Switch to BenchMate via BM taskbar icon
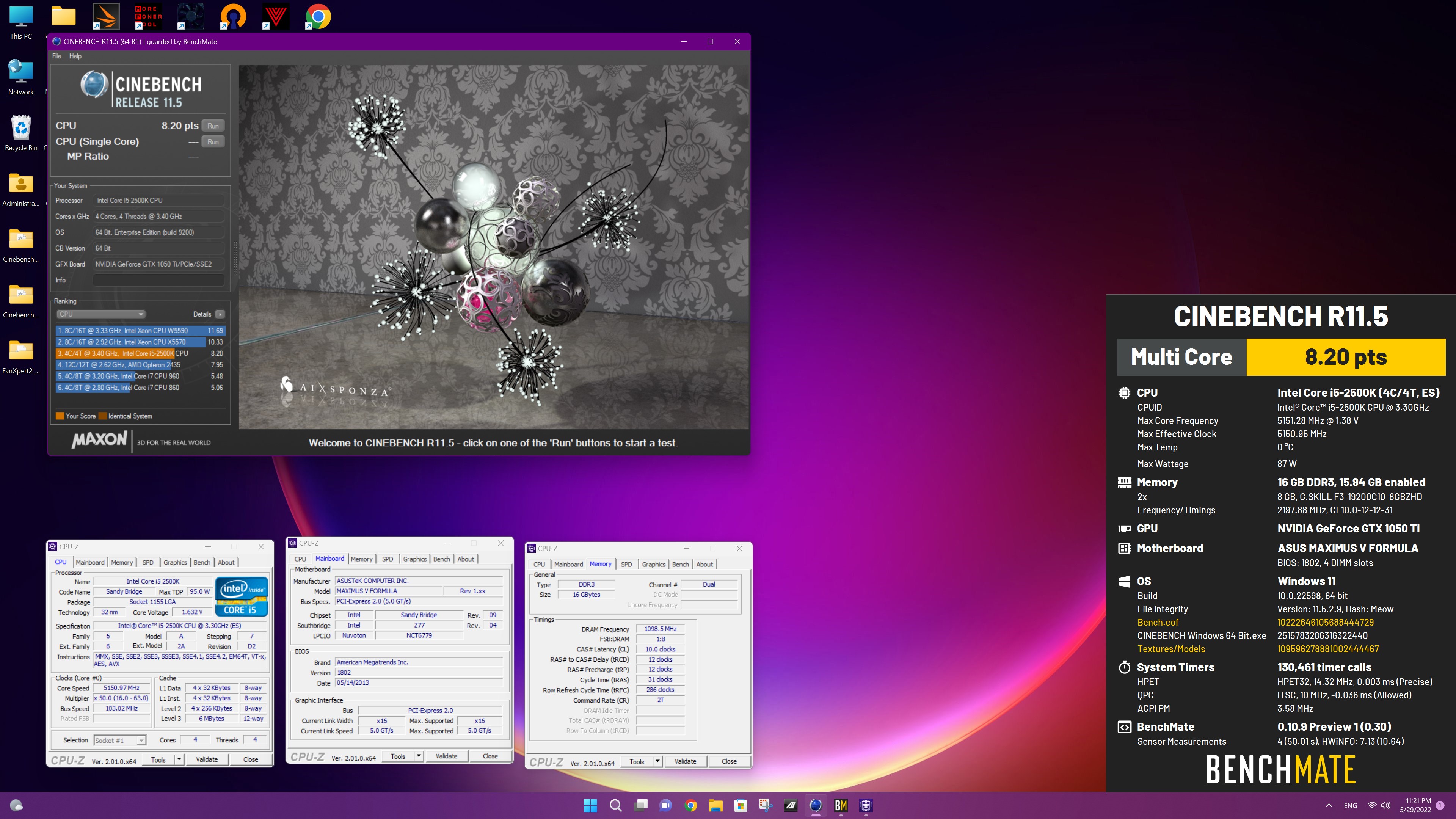Image resolution: width=1456 pixels, height=819 pixels. click(841, 805)
